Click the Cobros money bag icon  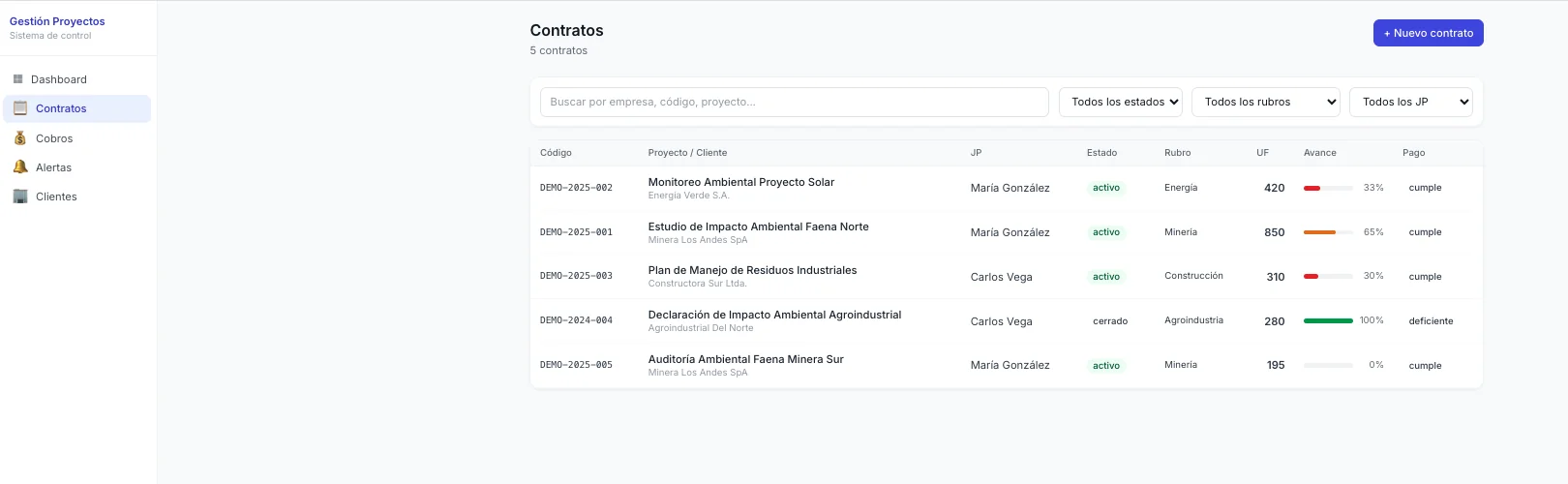pos(20,138)
